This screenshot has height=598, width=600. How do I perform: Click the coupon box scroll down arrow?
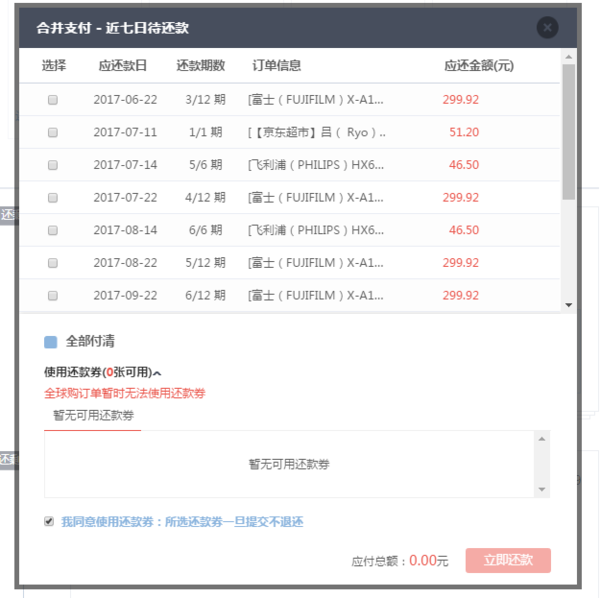coord(542,489)
